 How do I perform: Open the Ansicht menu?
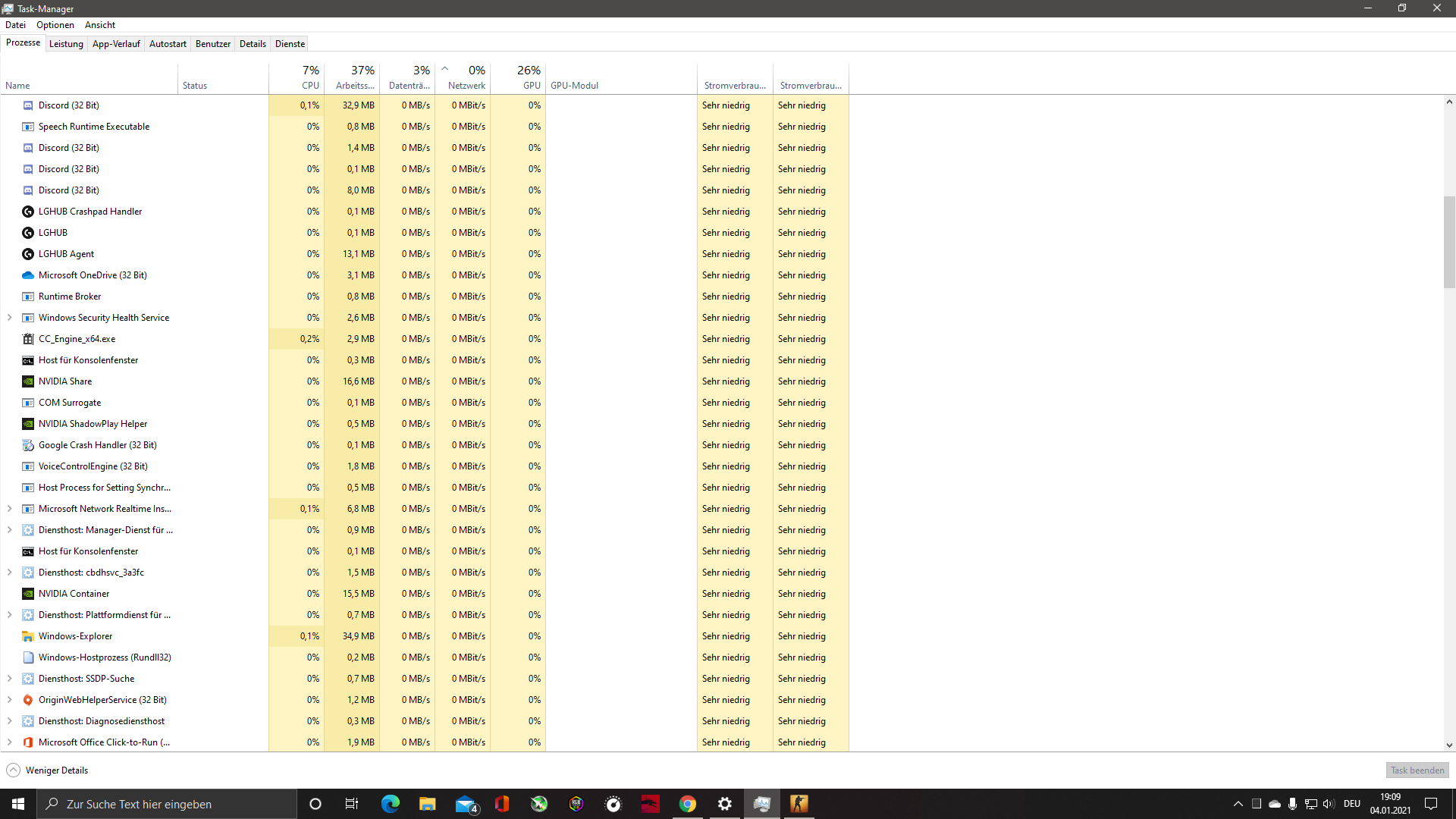(99, 24)
